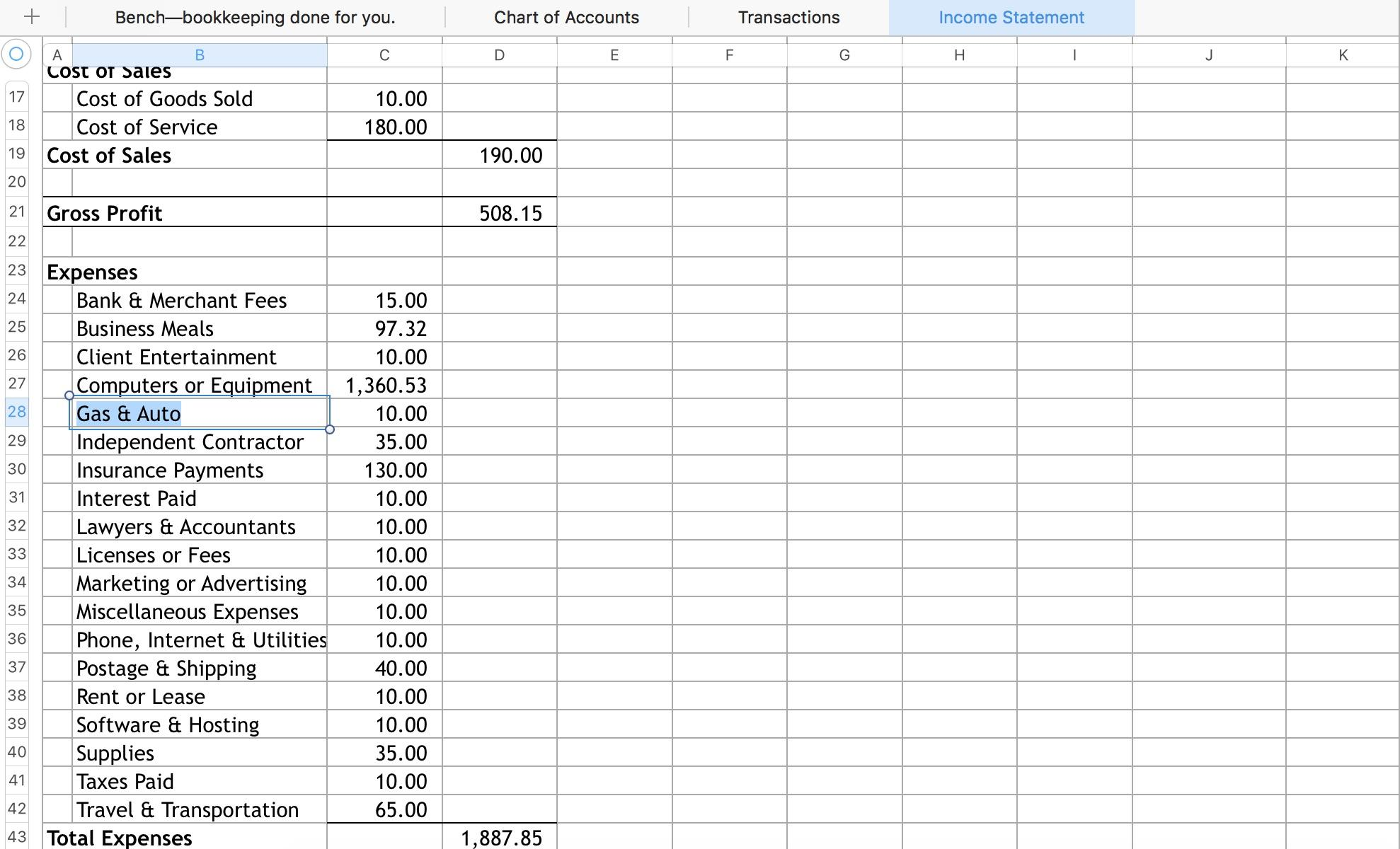This screenshot has width=1400, height=849.
Task: Click the add sheet plus icon
Action: click(31, 16)
